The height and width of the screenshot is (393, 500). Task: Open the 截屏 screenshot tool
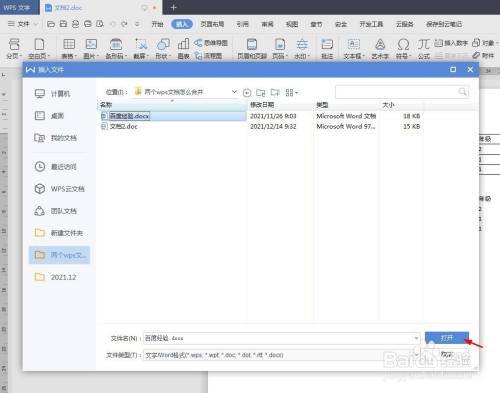click(x=141, y=49)
